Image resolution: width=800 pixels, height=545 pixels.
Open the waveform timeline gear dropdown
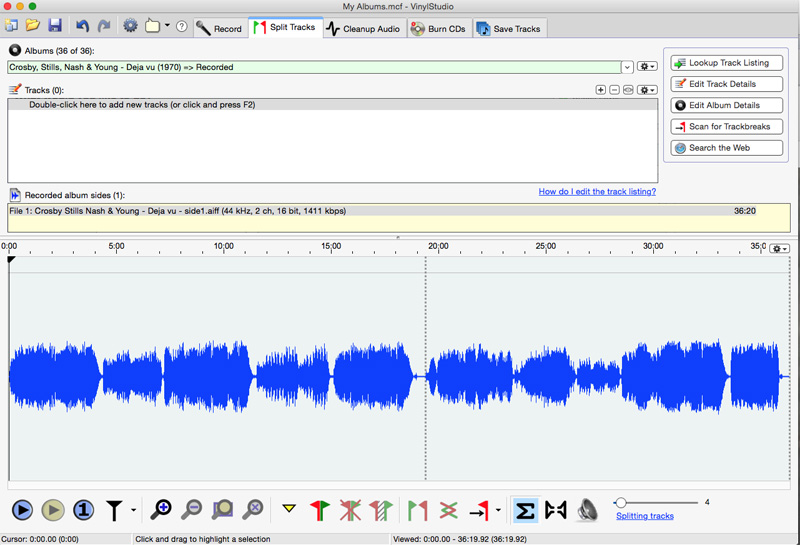(x=778, y=248)
